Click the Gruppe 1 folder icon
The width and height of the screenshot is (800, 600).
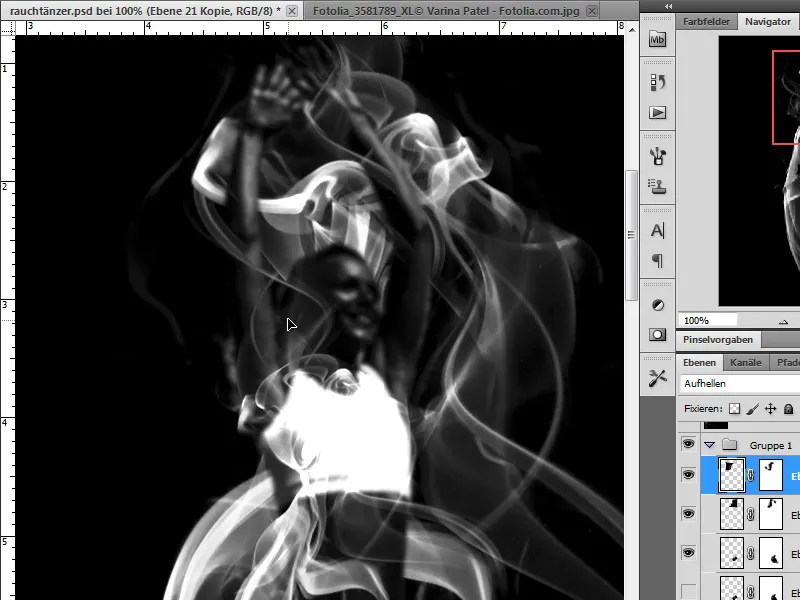[730, 445]
